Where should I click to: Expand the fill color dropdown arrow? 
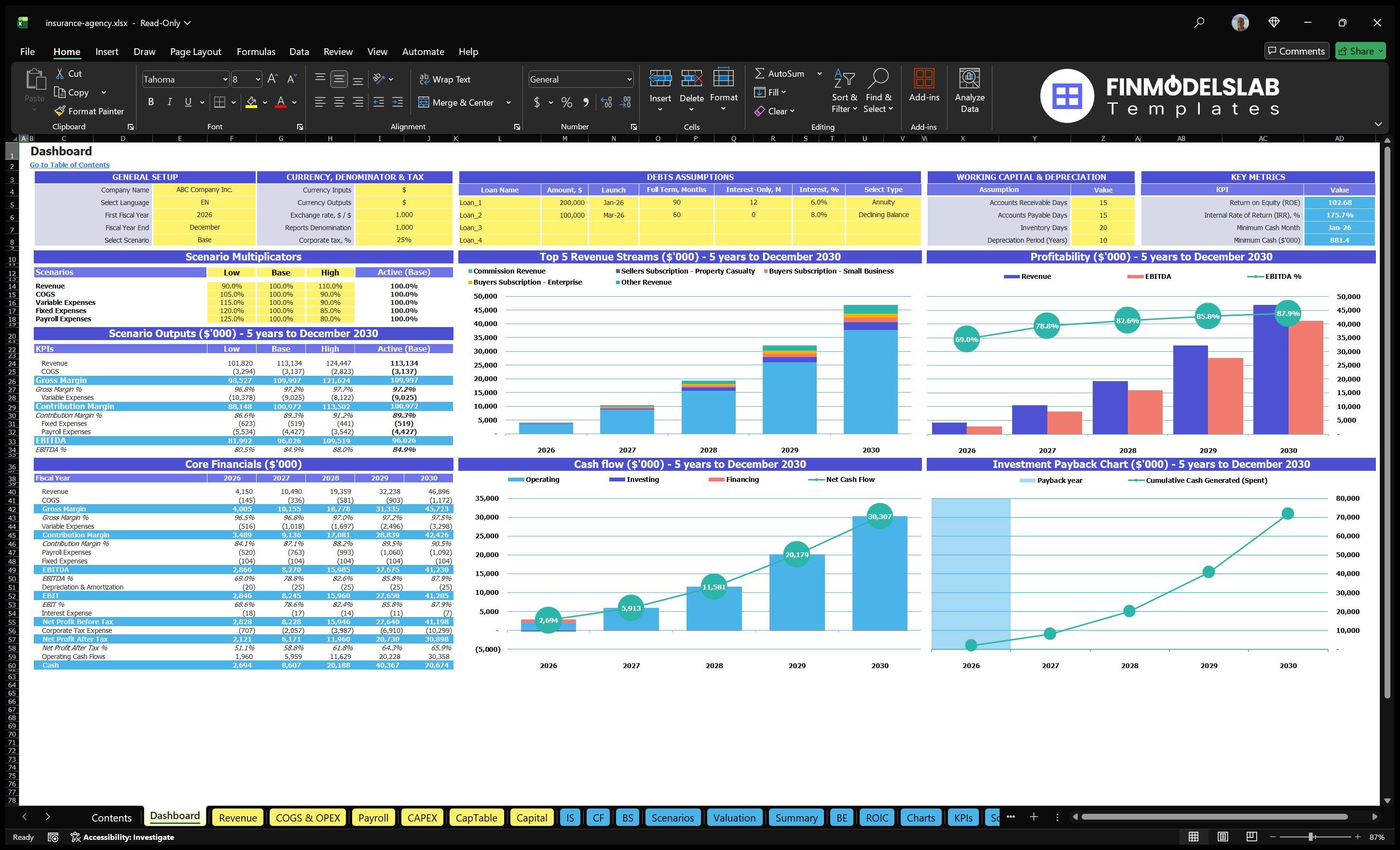[x=264, y=103]
